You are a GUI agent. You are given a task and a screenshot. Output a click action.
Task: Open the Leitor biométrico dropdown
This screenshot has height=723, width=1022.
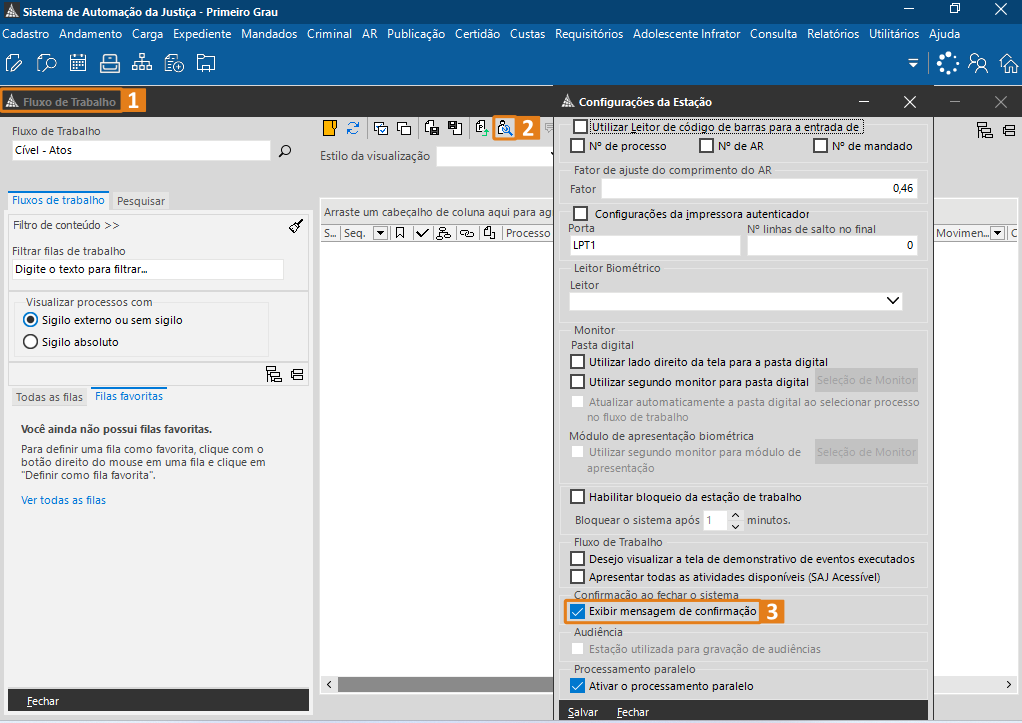coord(893,301)
